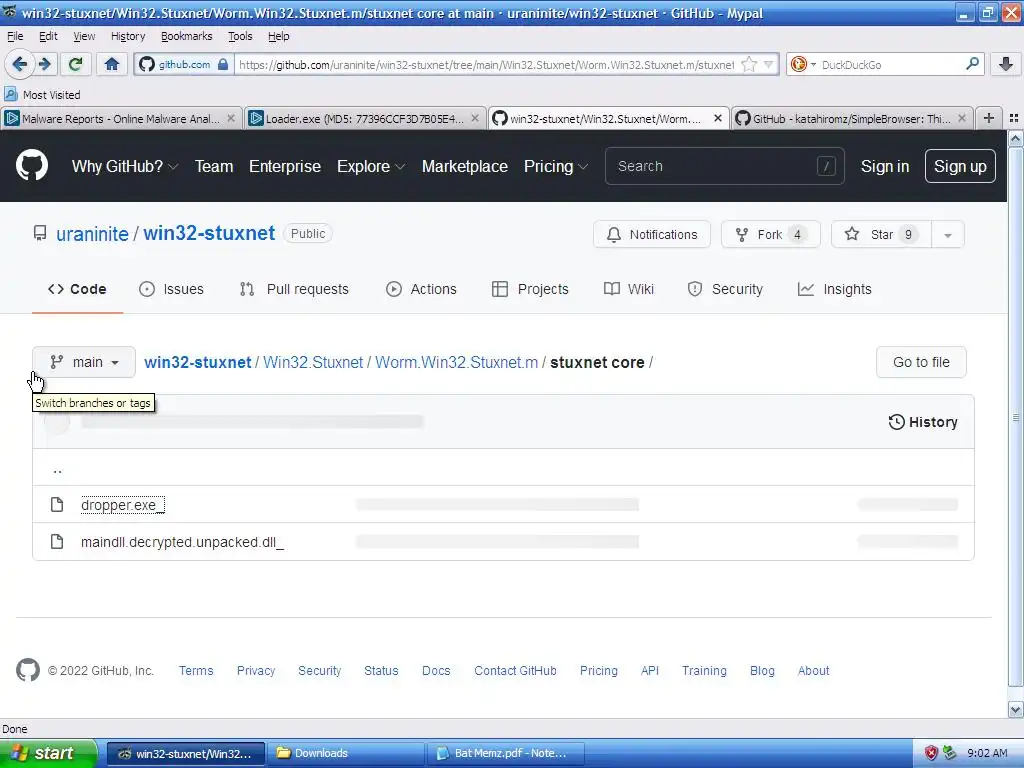Switch to the Wiki tab
The image size is (1024, 768).
click(x=629, y=289)
